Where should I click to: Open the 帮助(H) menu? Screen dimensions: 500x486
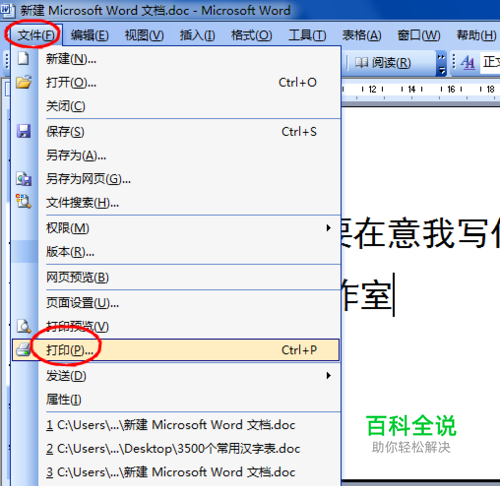[x=476, y=35]
